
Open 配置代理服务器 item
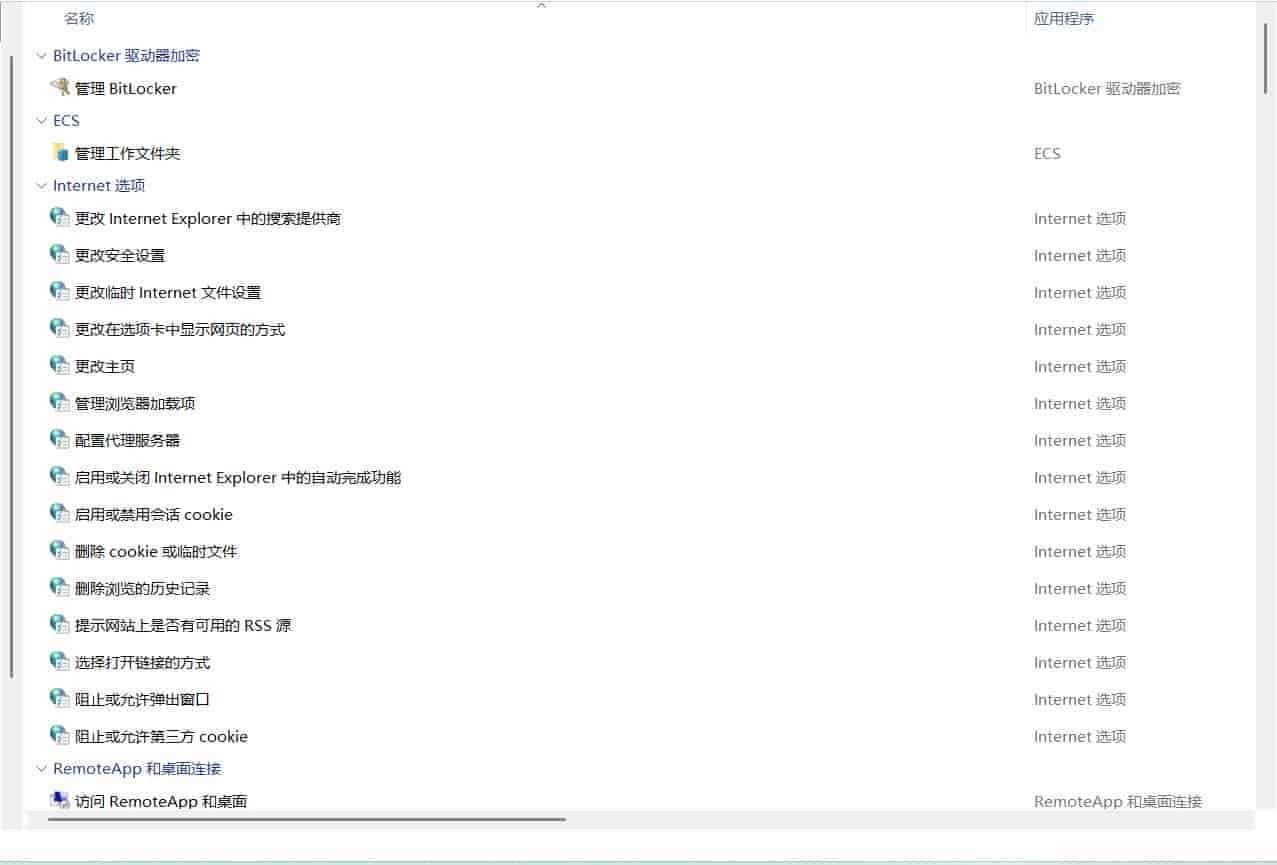[127, 440]
